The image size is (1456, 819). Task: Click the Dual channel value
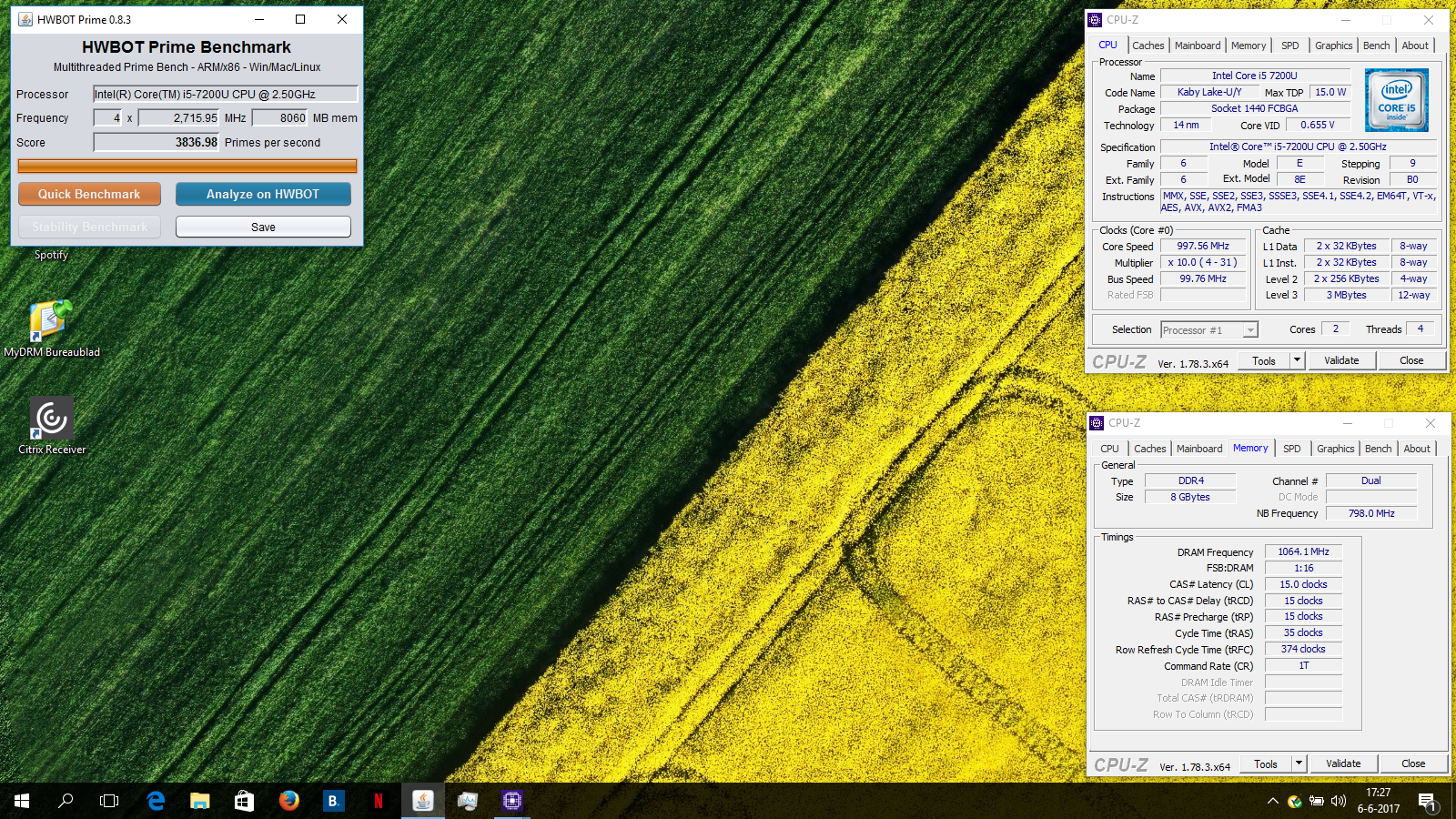coord(1370,480)
